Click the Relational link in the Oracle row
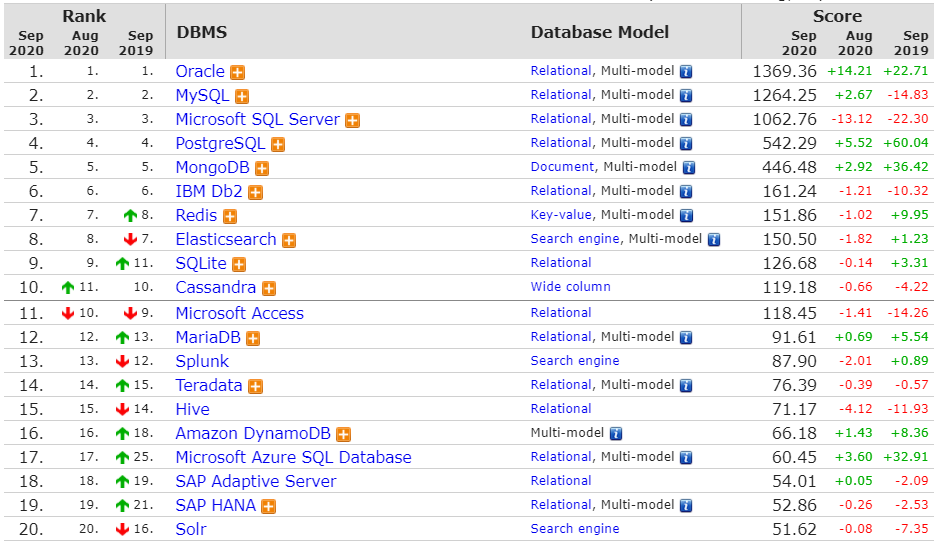 [561, 71]
